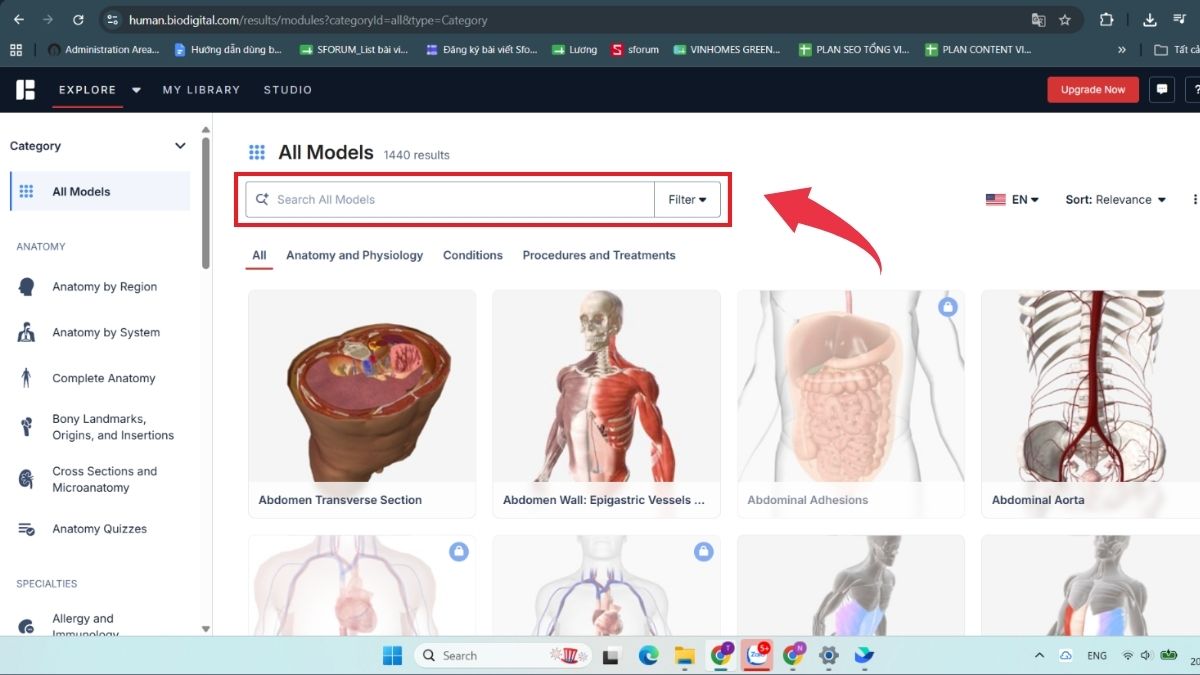Screen dimensions: 1200x675
Task: Click the translate page icon in address bar
Action: coord(1039,19)
